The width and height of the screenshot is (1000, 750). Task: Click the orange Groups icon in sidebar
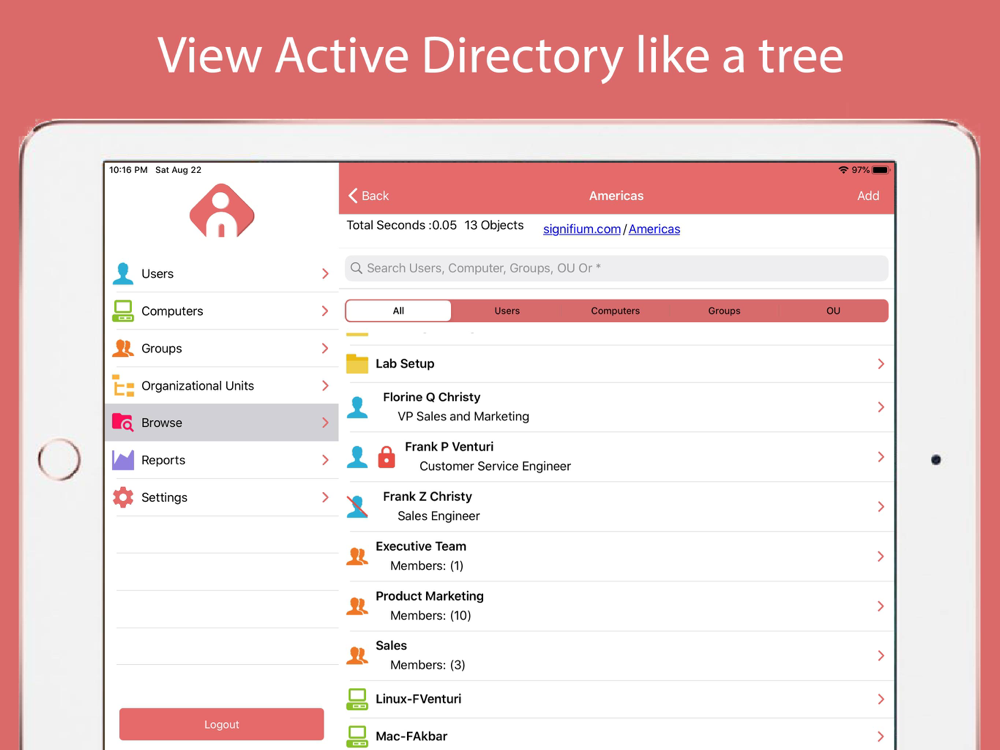(x=123, y=348)
